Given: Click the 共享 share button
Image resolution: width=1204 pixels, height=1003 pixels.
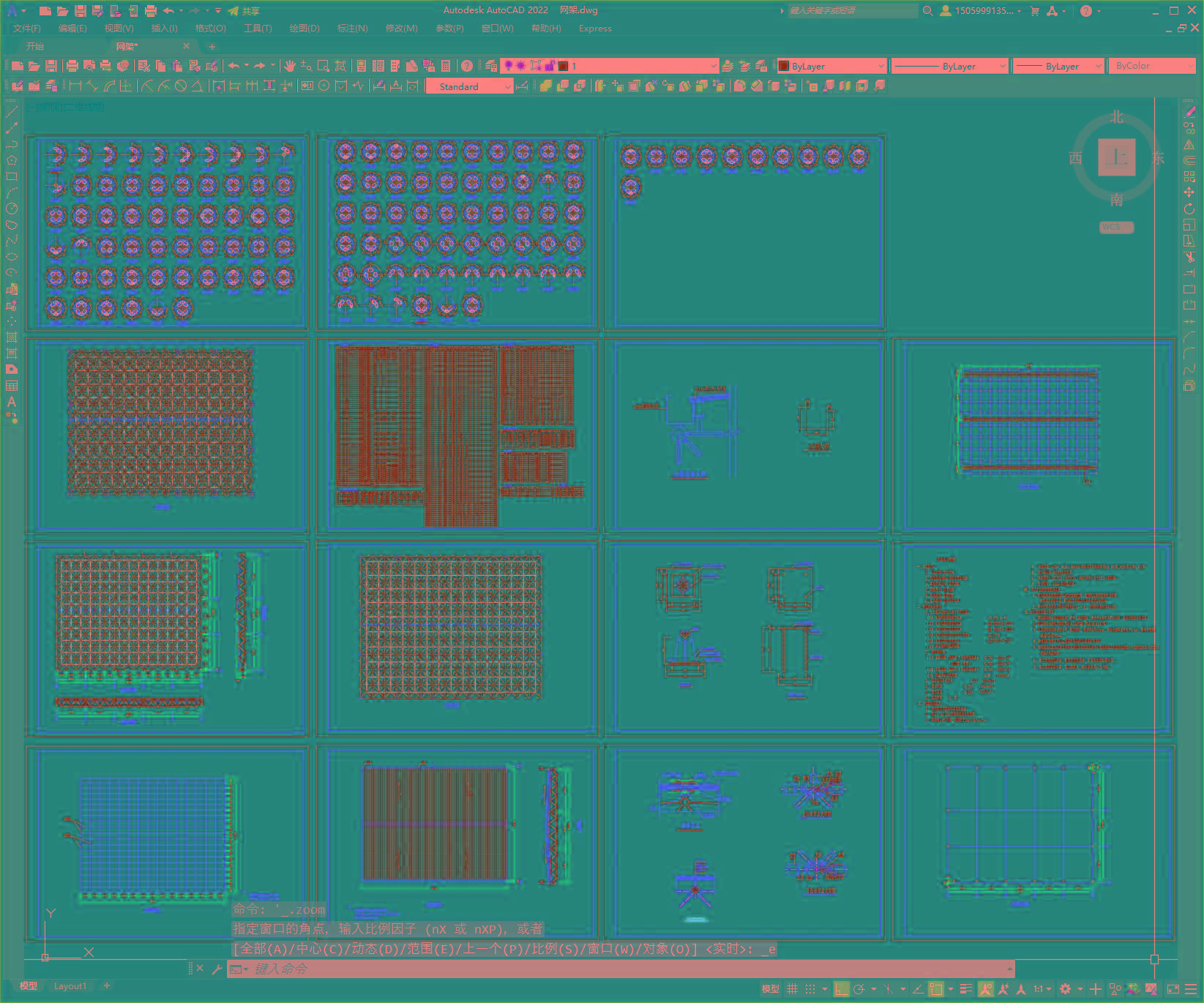Looking at the screenshot, I should point(244,11).
